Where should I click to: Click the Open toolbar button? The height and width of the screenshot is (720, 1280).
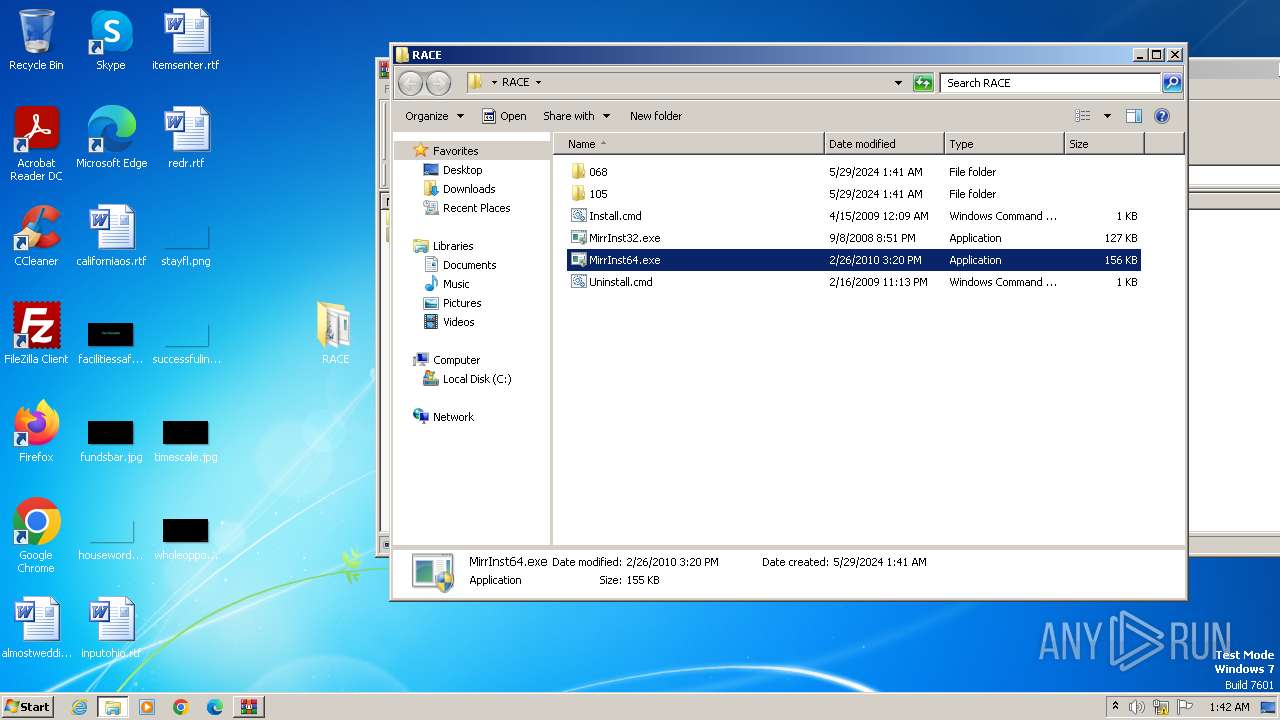tap(504, 116)
